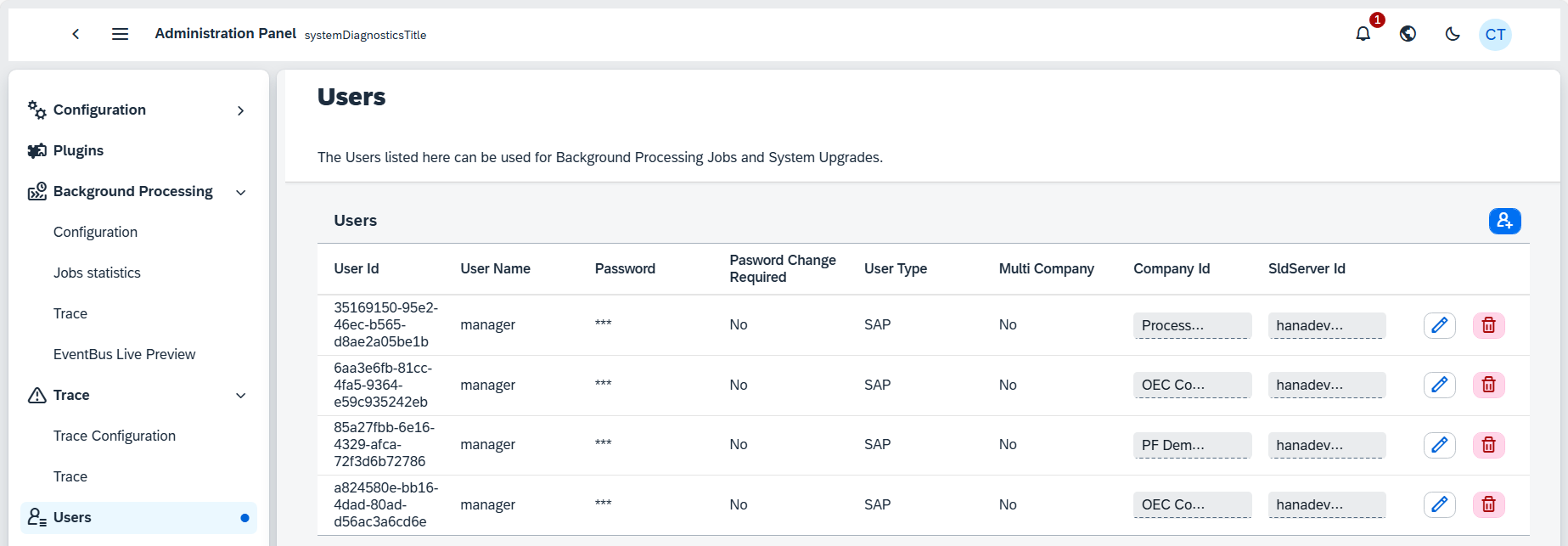This screenshot has height=546, width=1568.
Task: Click the User Name column header
Action: [x=495, y=268]
